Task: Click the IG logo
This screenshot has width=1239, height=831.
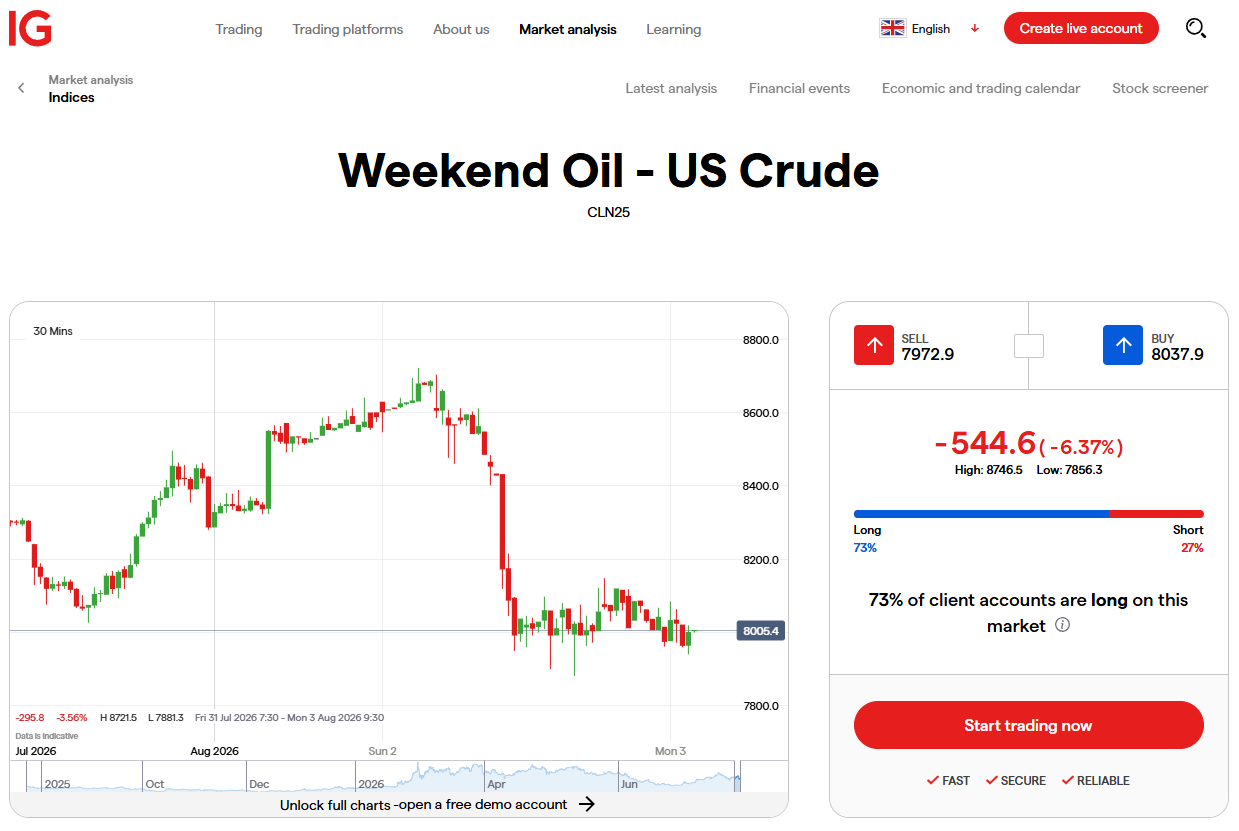Action: pos(30,29)
